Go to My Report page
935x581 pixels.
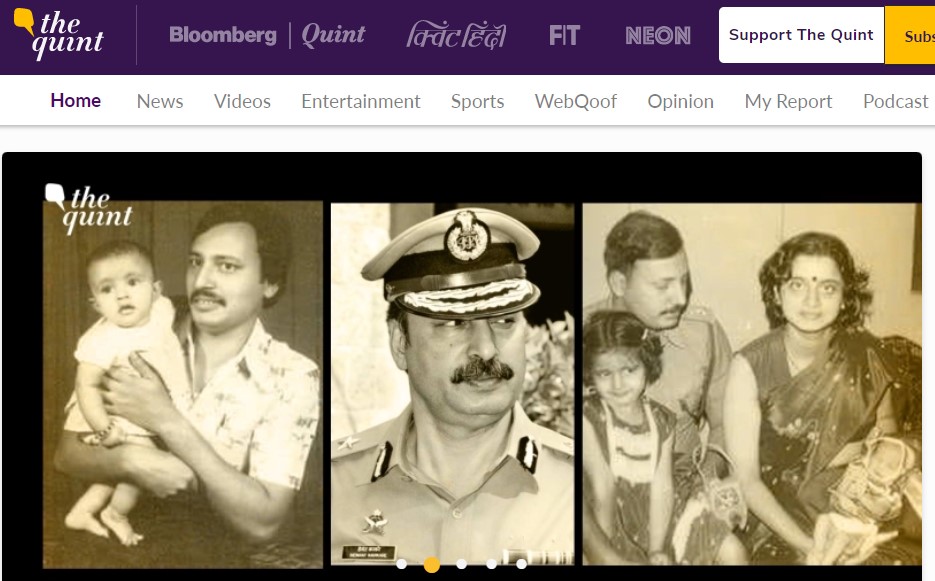pos(788,101)
